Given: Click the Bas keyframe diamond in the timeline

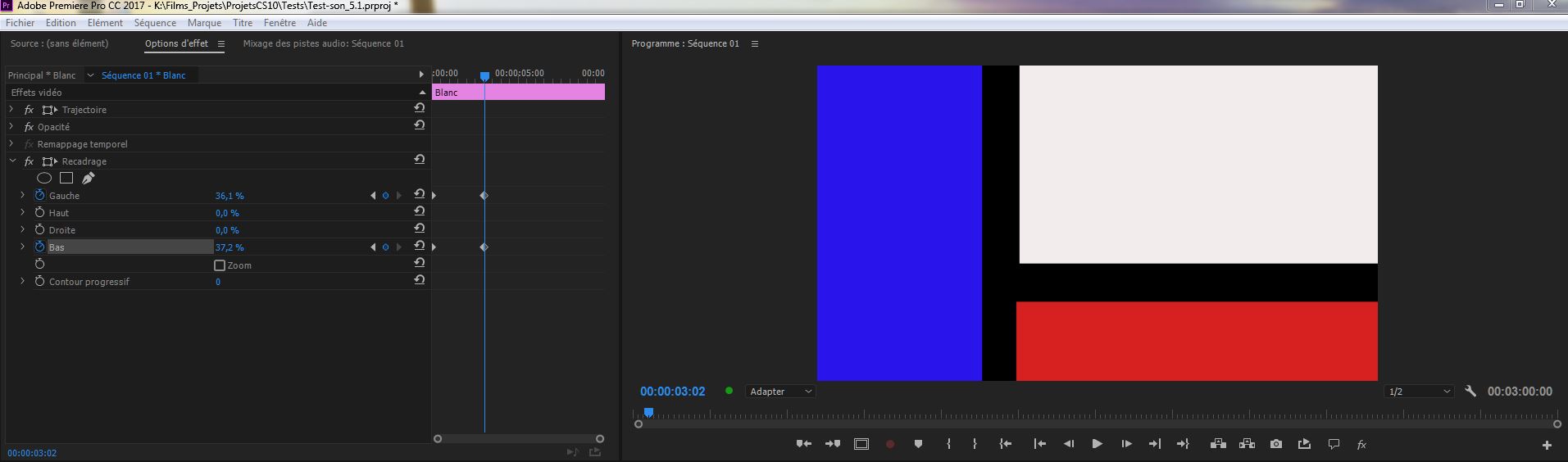Looking at the screenshot, I should point(484,247).
